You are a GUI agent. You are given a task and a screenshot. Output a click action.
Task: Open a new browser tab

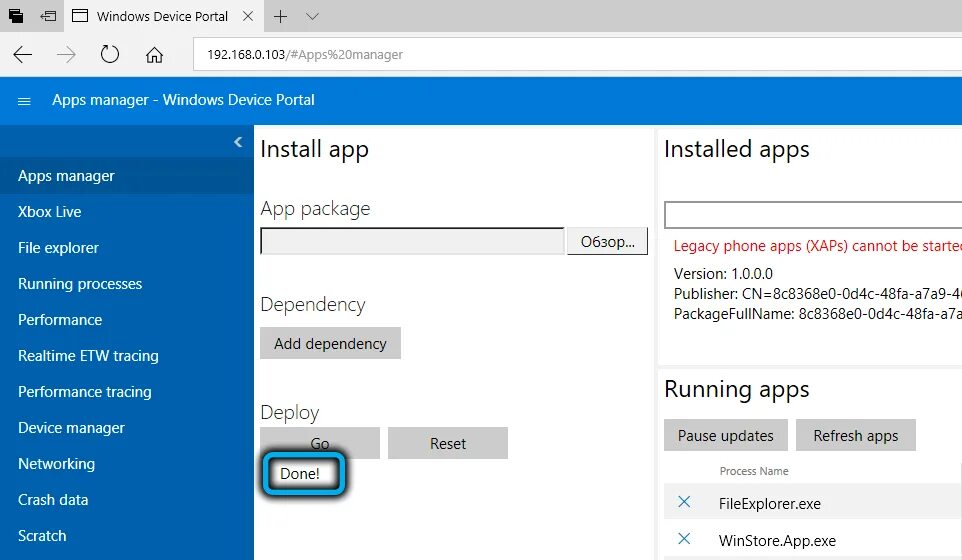click(281, 17)
